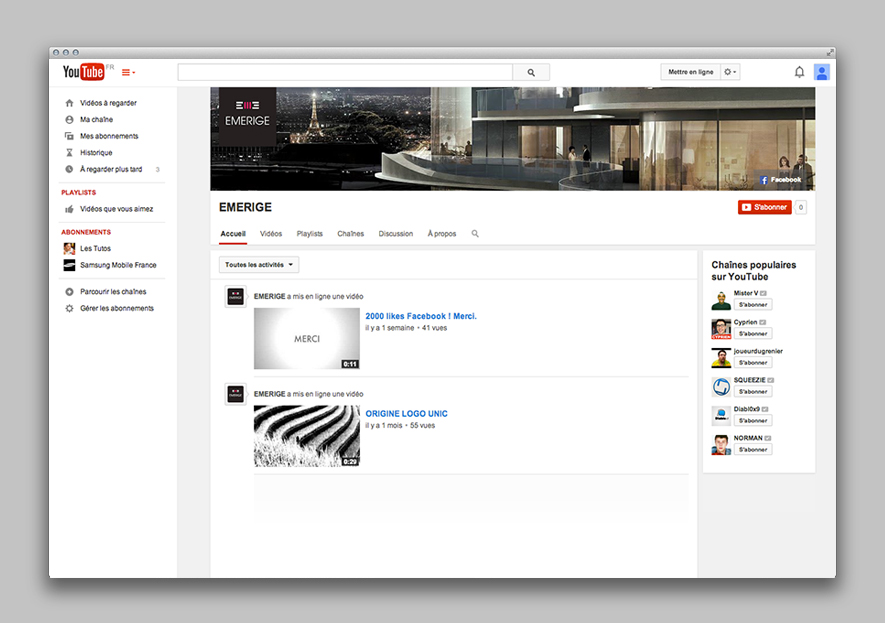
Task: Open Ma chaîne in sidebar
Action: point(97,120)
